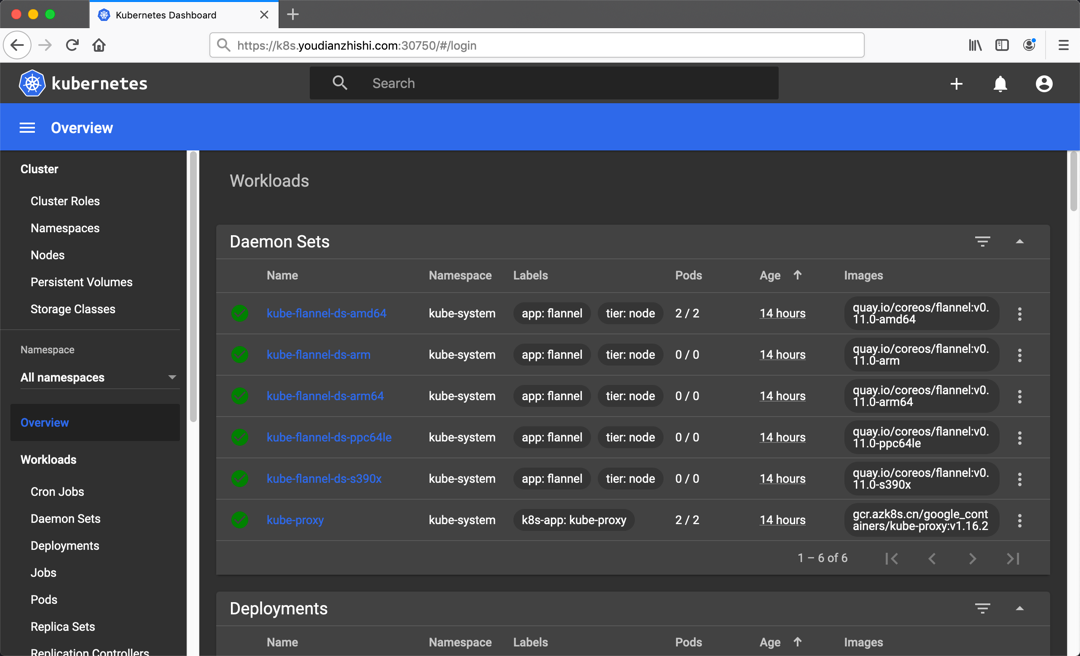Image resolution: width=1080 pixels, height=656 pixels.
Task: Click the main content vertical scrollbar
Action: 1073,181
